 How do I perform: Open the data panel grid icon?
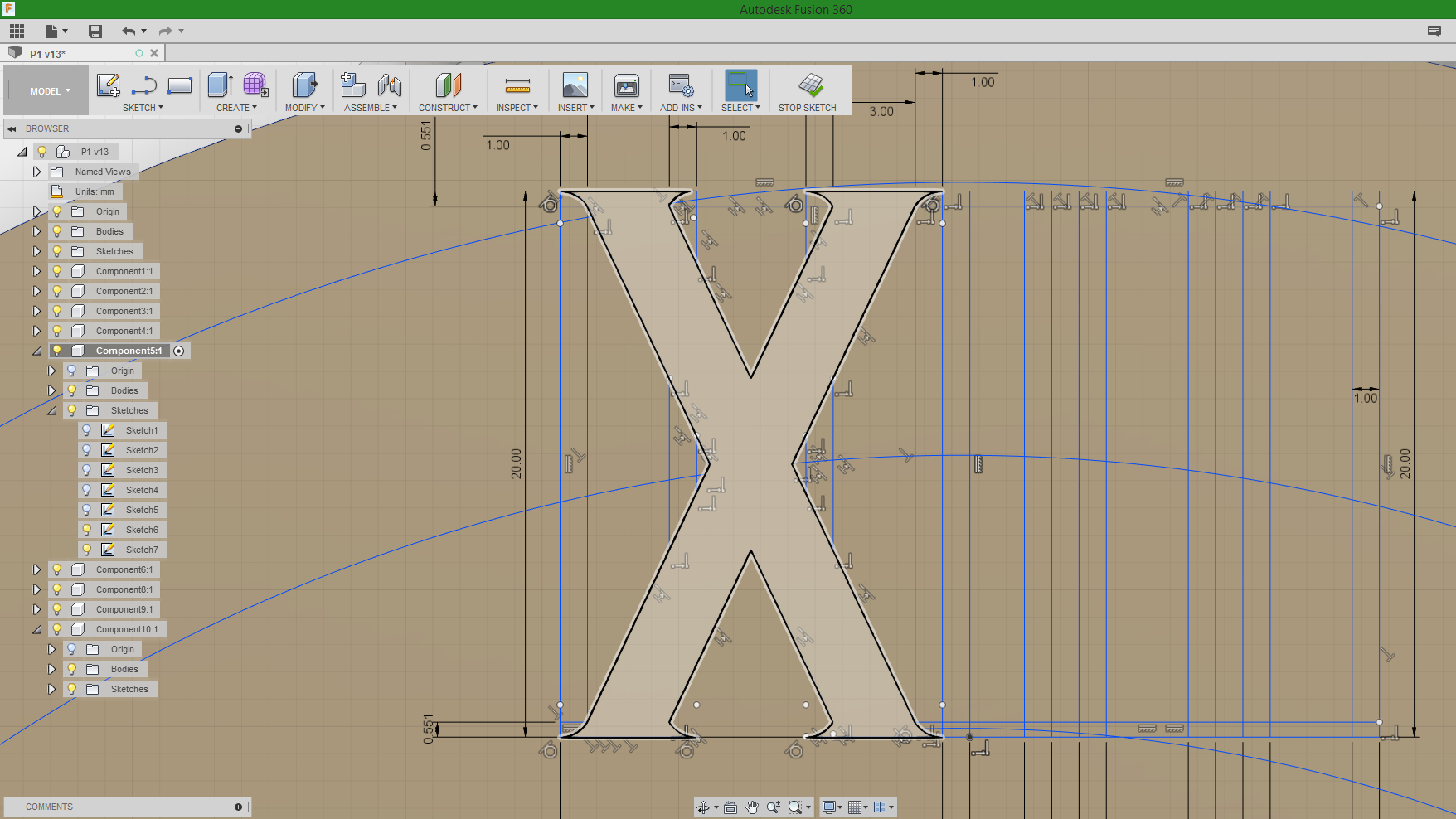(17, 31)
